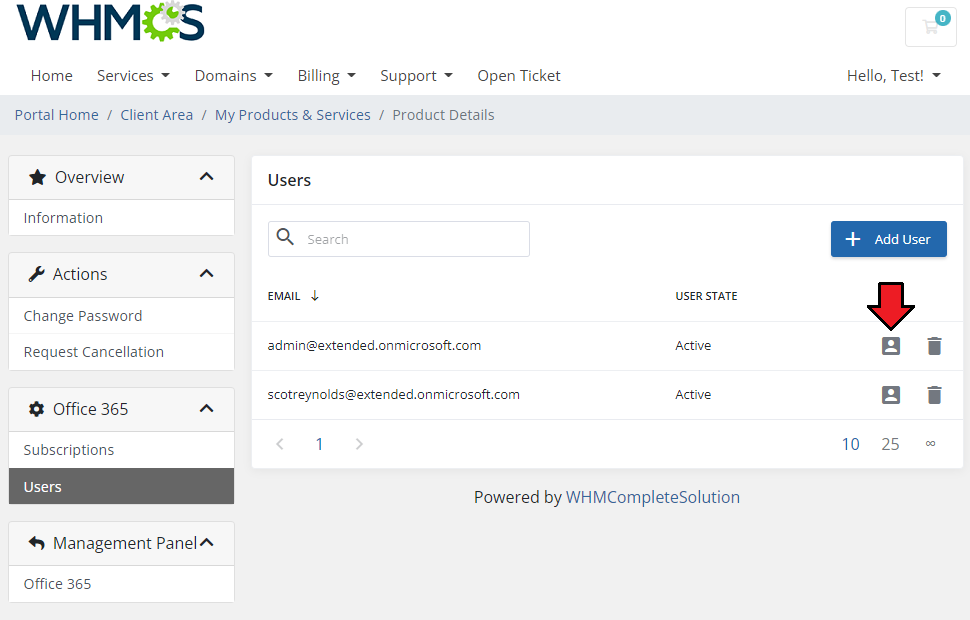970x620 pixels.
Task: Open user details for scotreynolds@extended.onmicrosoft.com
Action: tap(891, 395)
